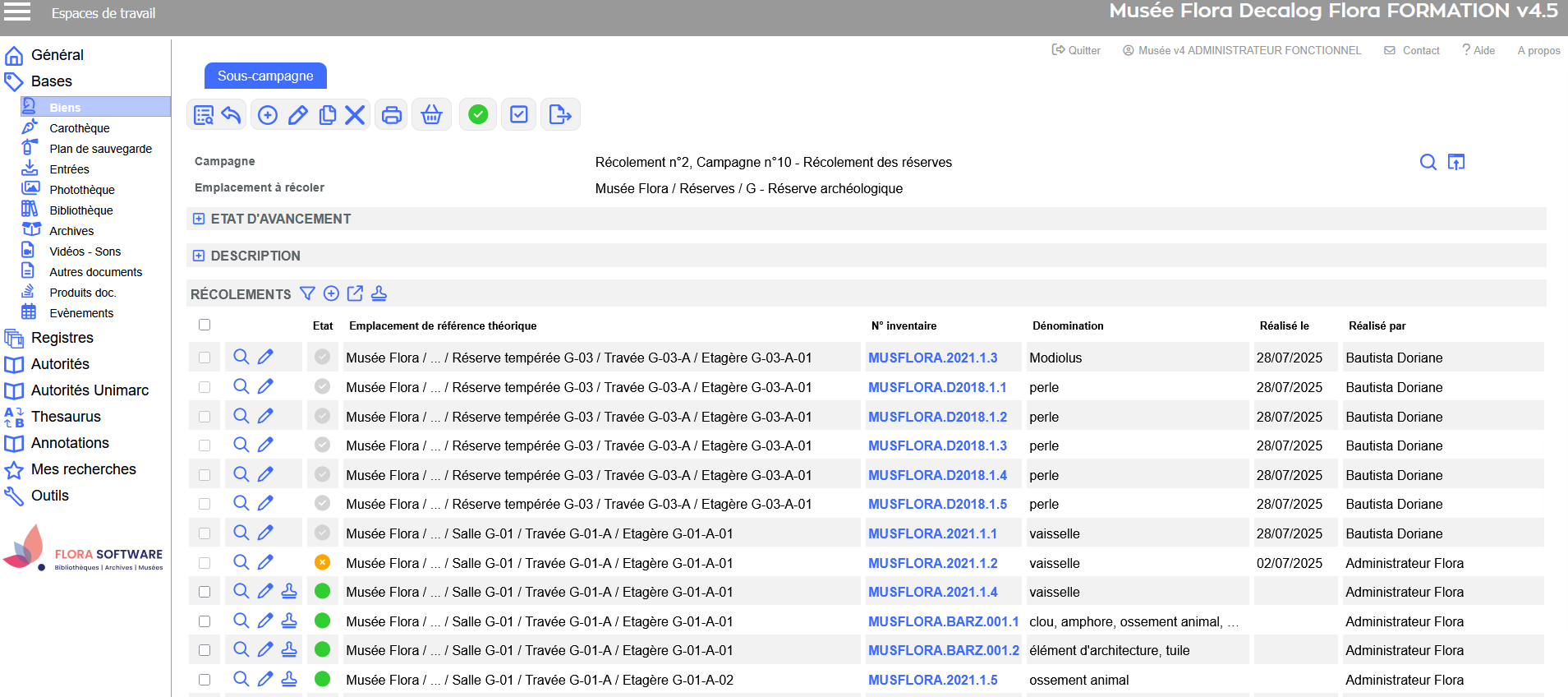The width and height of the screenshot is (1568, 697).
Task: Click the stamp icon in RÉCOLEMENTS header
Action: pyautogui.click(x=379, y=293)
